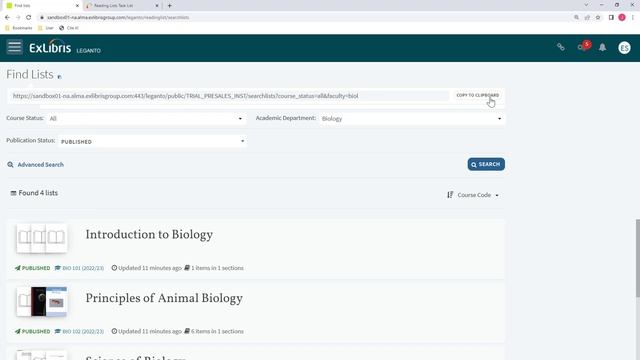Open the Course Code sort dropdown
The height and width of the screenshot is (360, 640).
[x=478, y=195]
